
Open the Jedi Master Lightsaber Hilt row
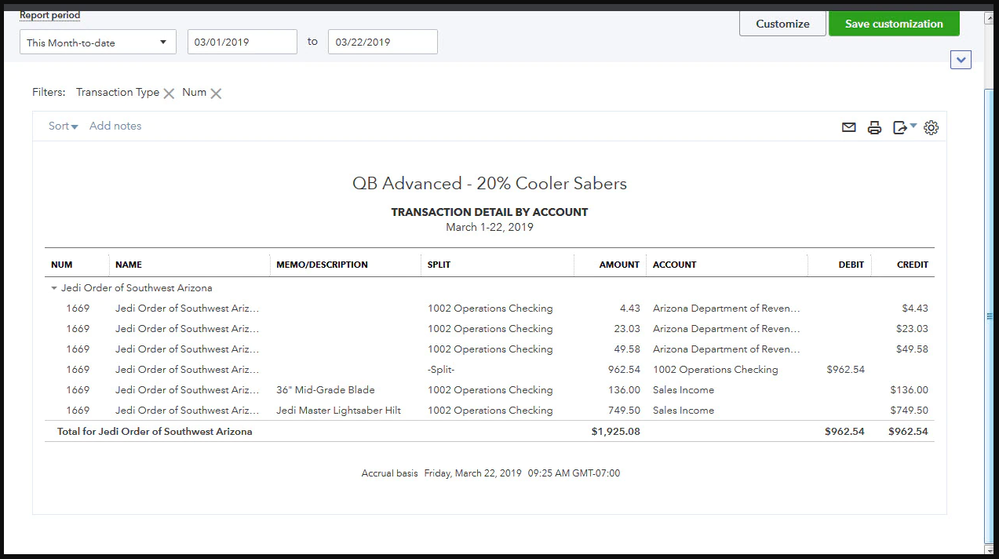[338, 411]
